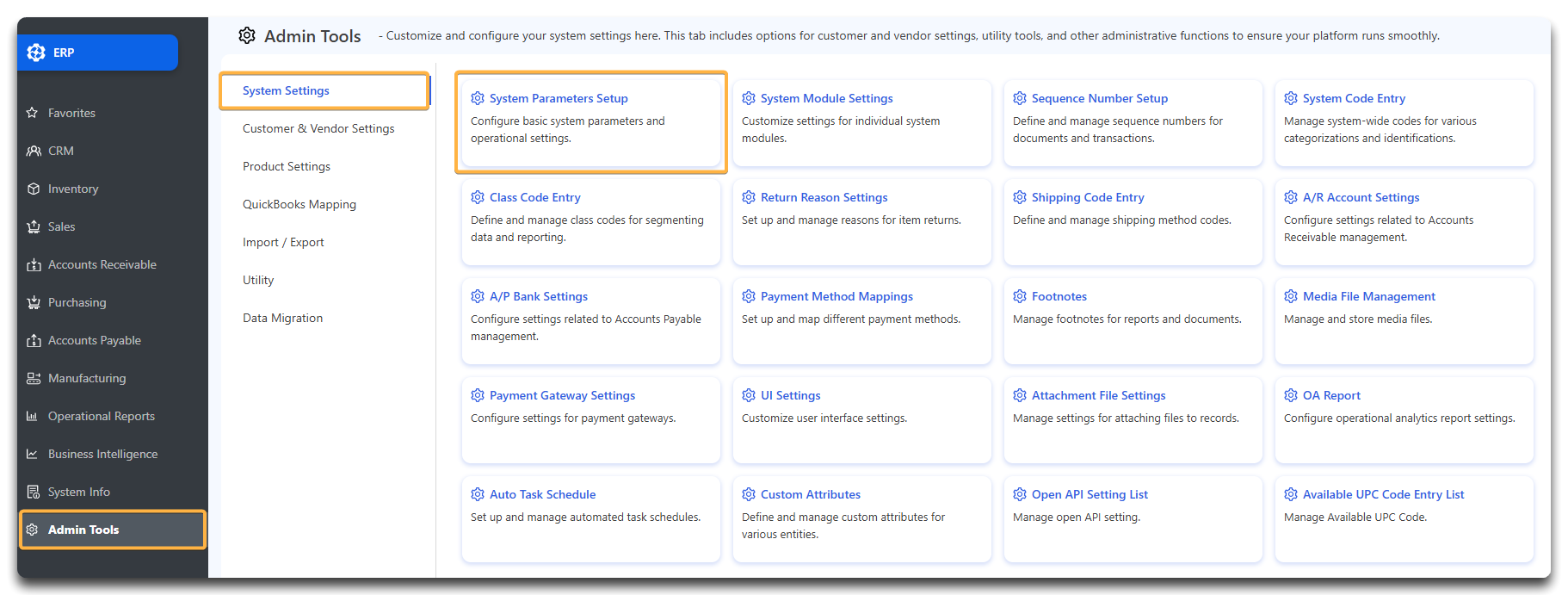Click gear icon beside System Parameters Setup
Viewport: 1568px width, 595px height.
478,98
